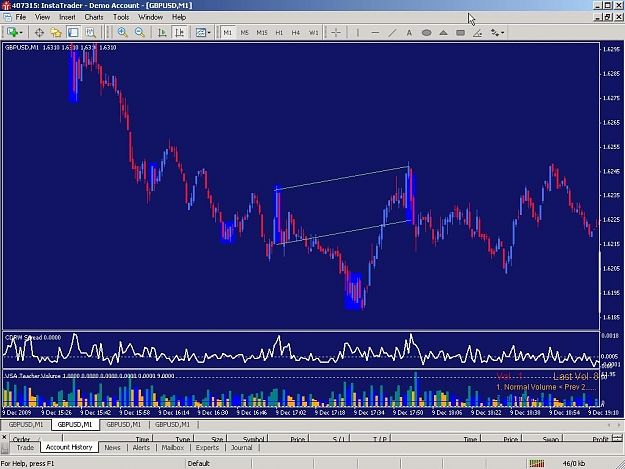
Task: Open the Journal terminal tab
Action: point(242,447)
